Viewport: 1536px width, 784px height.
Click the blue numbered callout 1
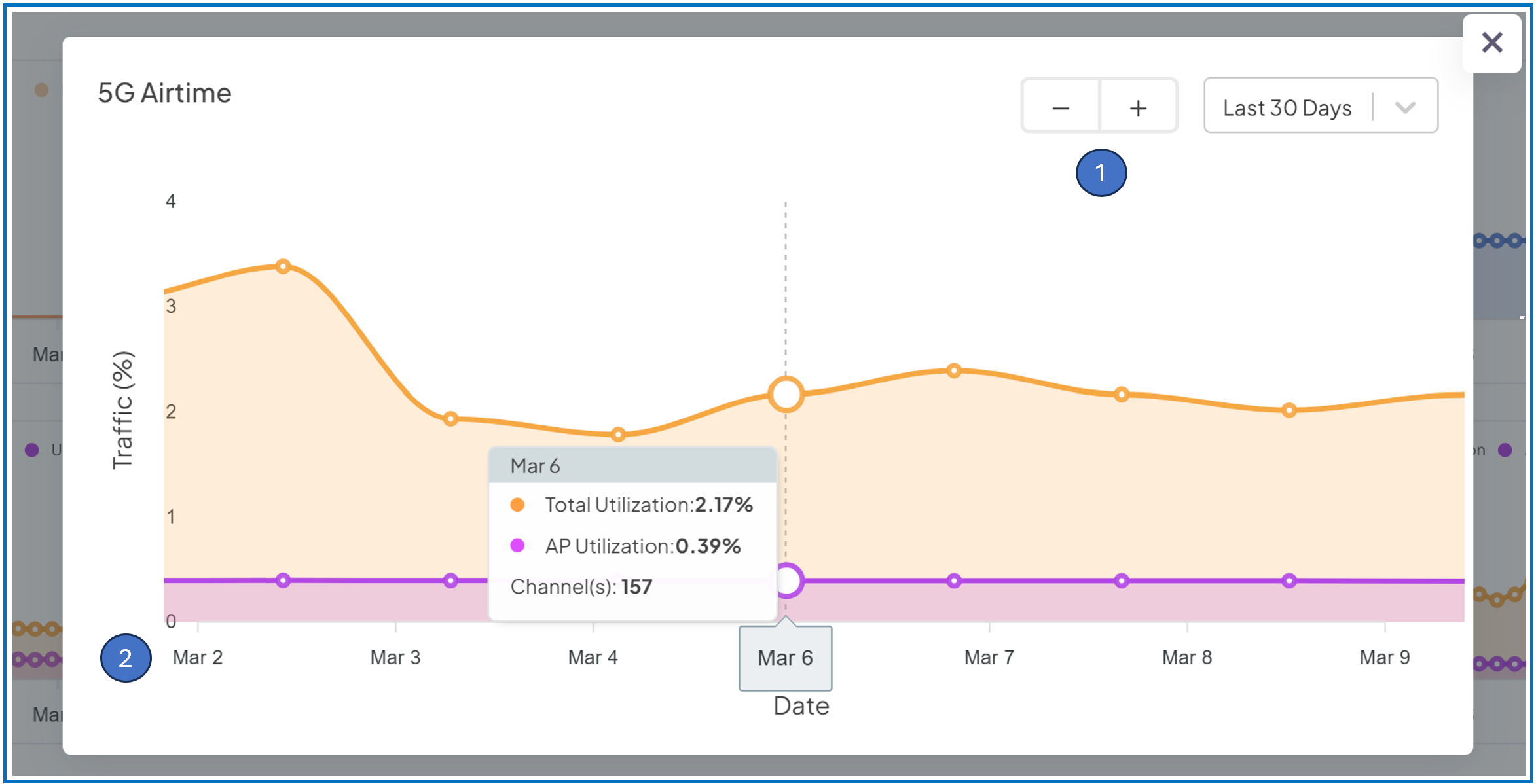1101,173
